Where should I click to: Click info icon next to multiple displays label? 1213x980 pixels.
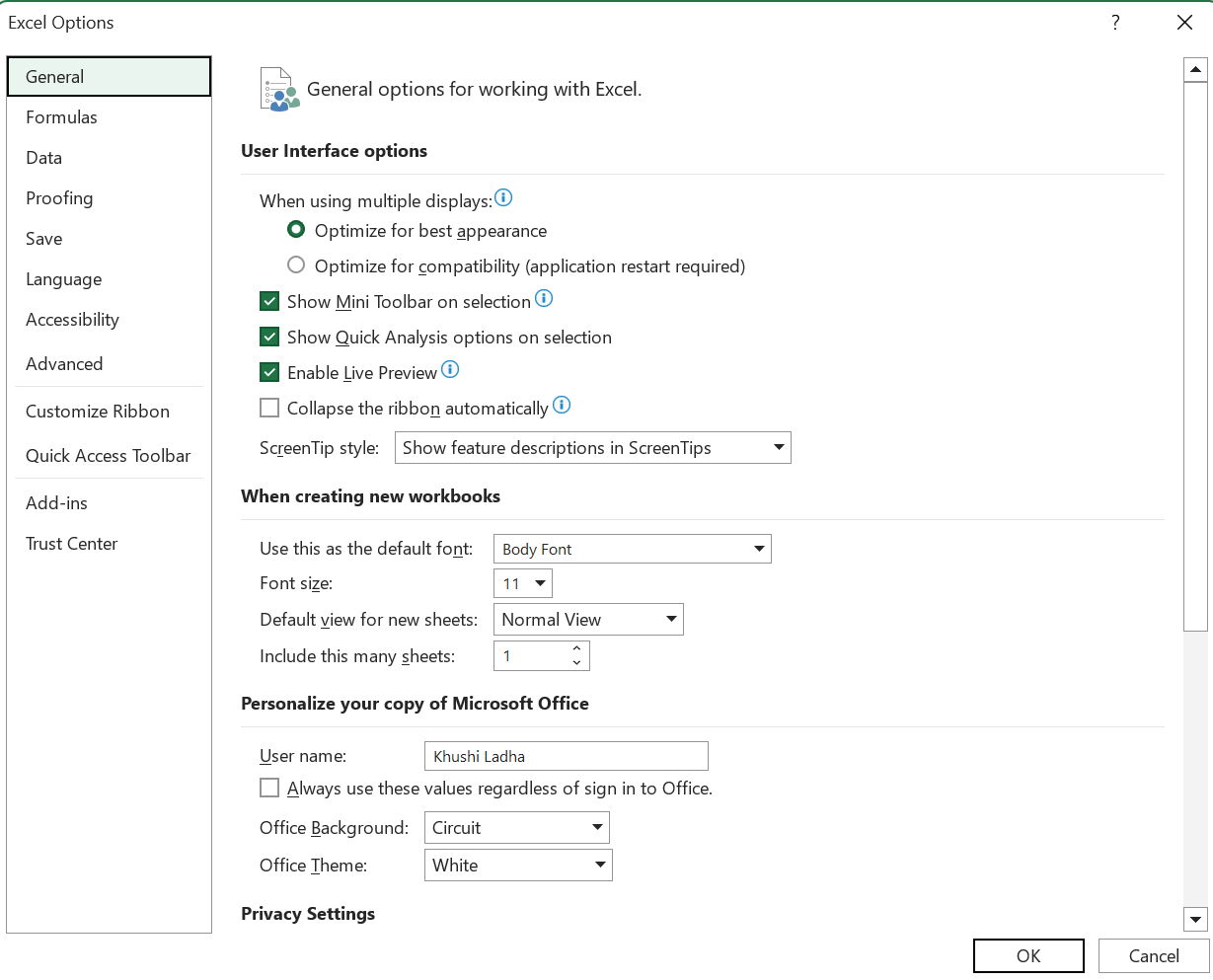(503, 198)
